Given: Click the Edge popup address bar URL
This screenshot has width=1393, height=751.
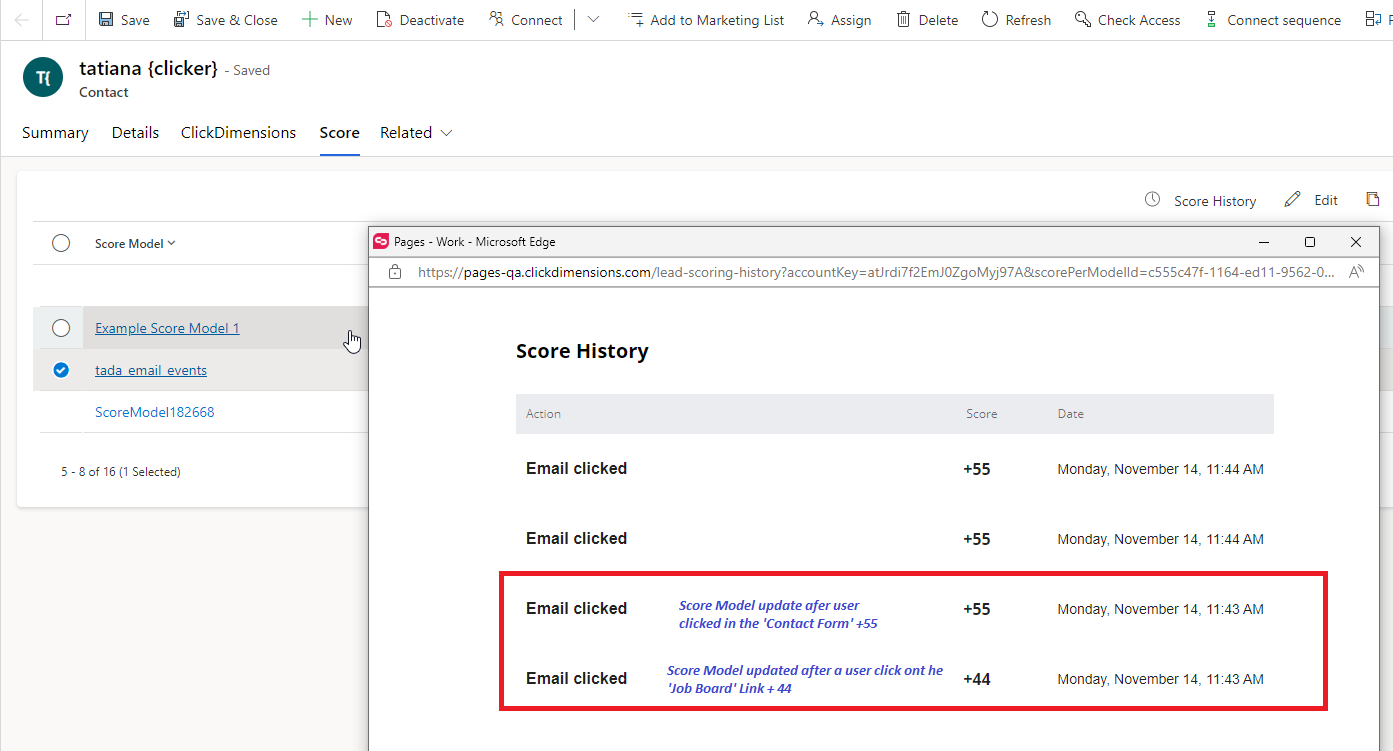Looking at the screenshot, I should 875,272.
